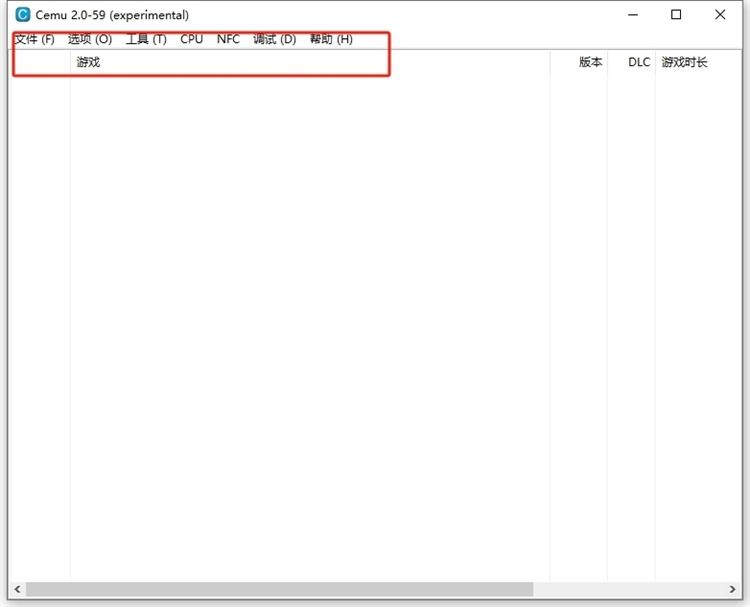Open the 工具 (T) menu
750x607 pixels.
pyautogui.click(x=145, y=39)
